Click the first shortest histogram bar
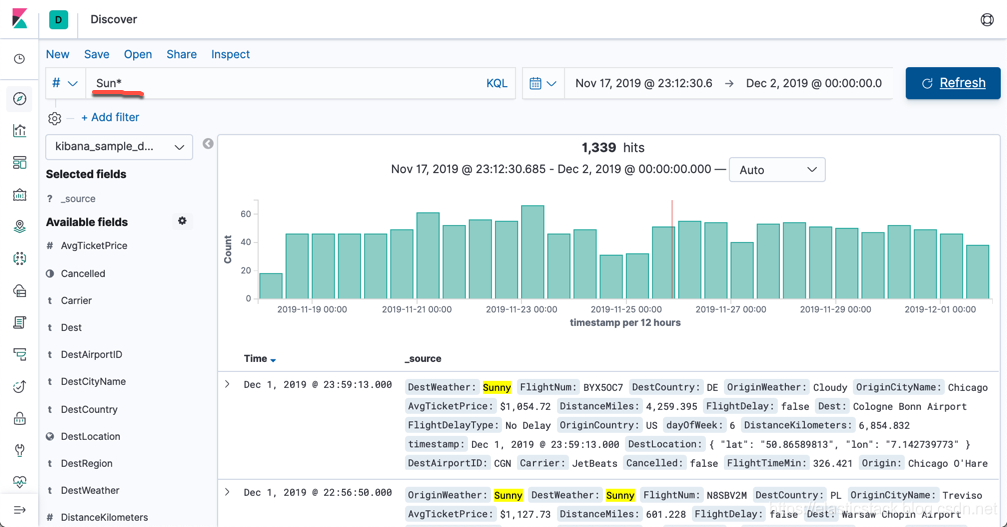 [x=271, y=286]
